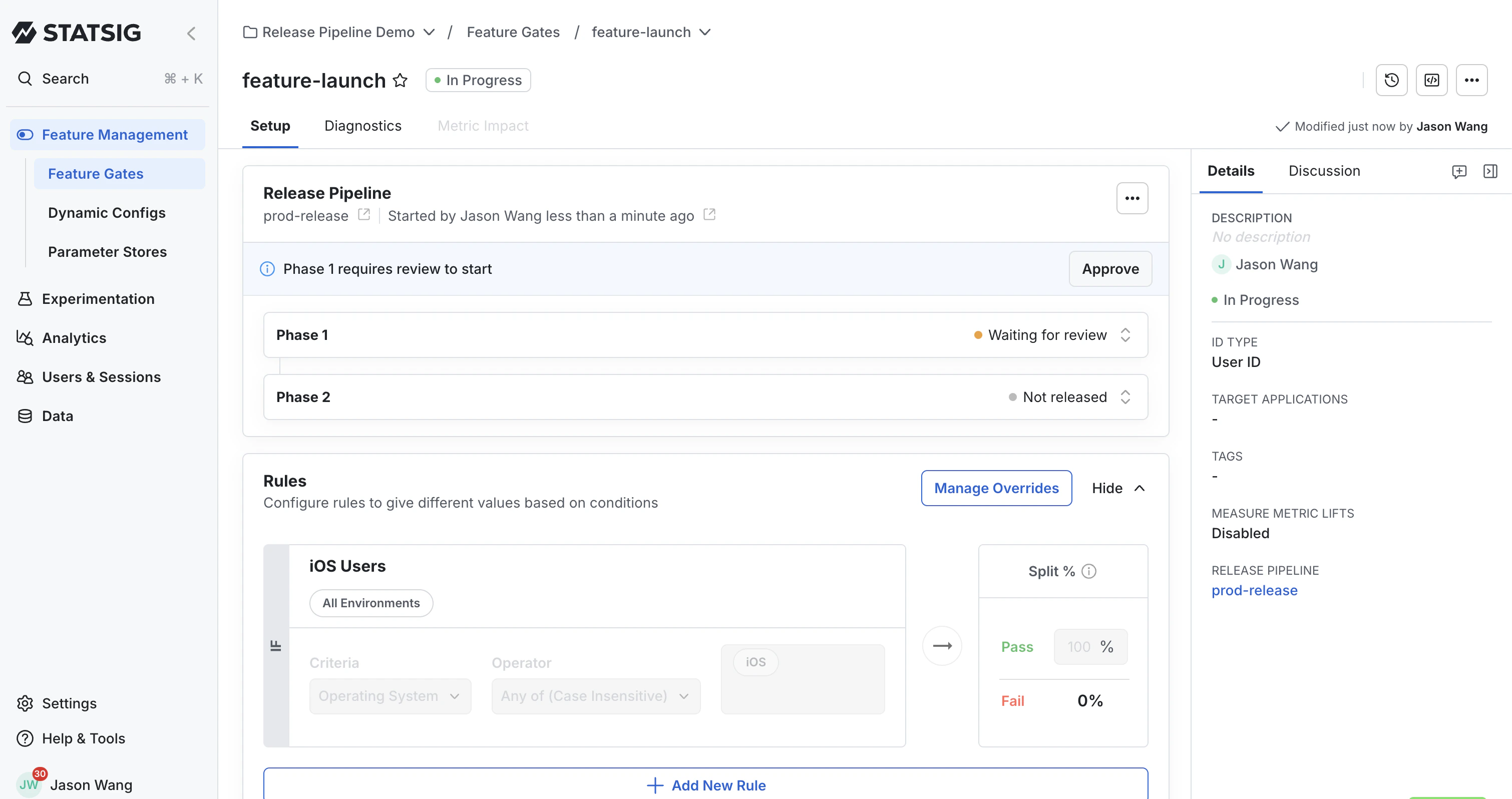Switch to the Diagnostics tab
Viewport: 1512px width, 799px height.
point(363,126)
